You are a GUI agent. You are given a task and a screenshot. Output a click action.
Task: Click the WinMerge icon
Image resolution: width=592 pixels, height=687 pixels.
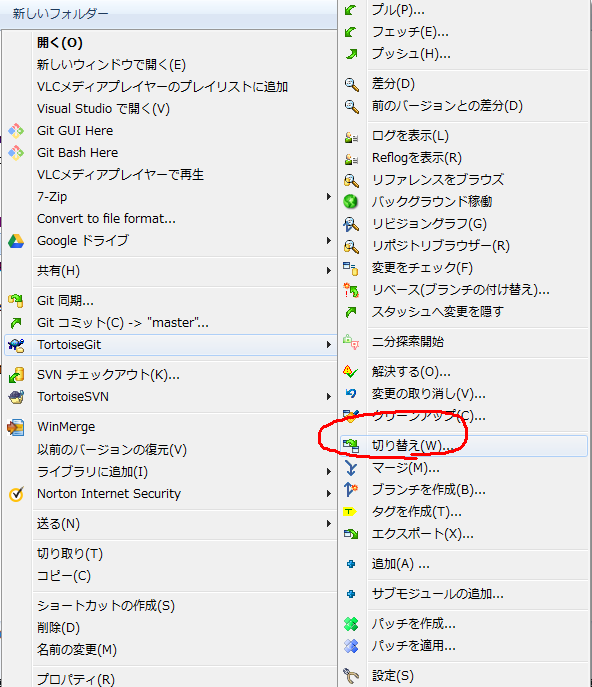click(16, 427)
